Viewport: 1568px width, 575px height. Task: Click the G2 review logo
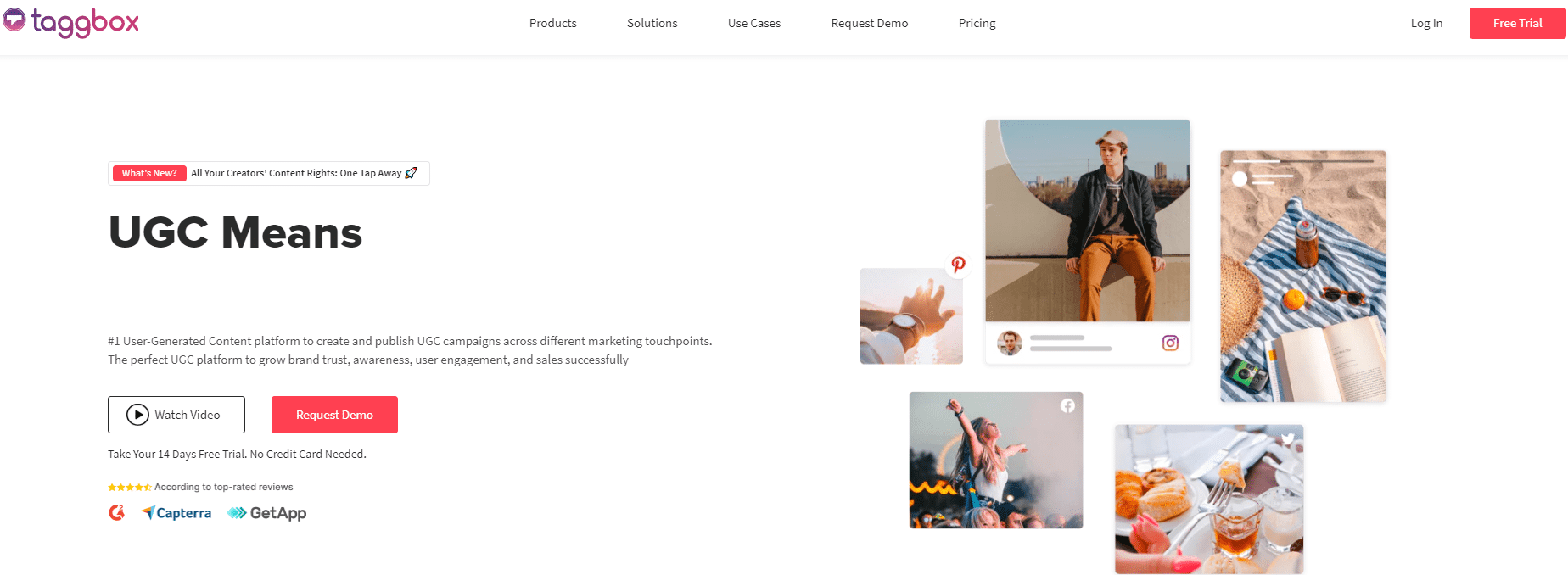(117, 512)
